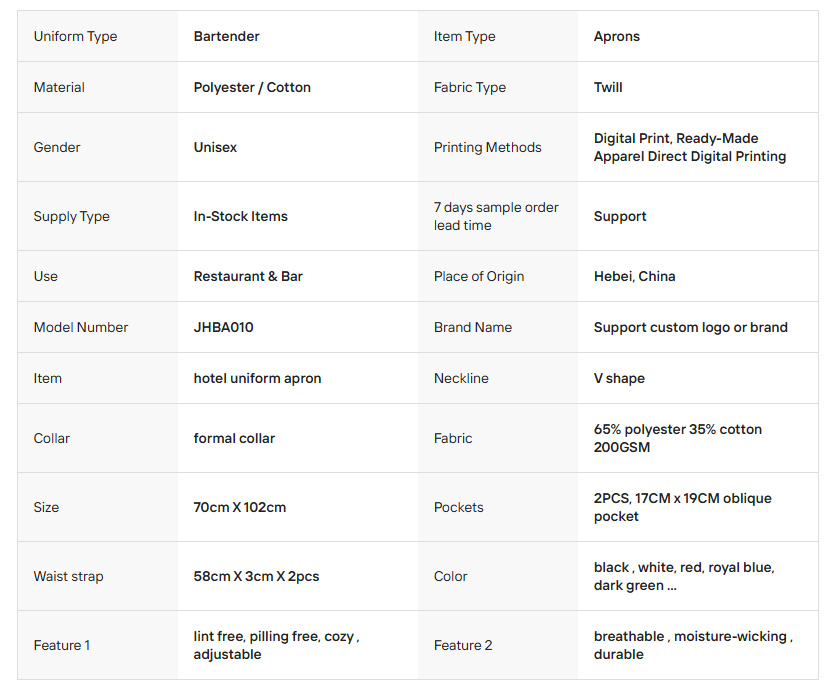The image size is (829, 689).
Task: Select the In-Stock Items supply type
Action: (241, 216)
